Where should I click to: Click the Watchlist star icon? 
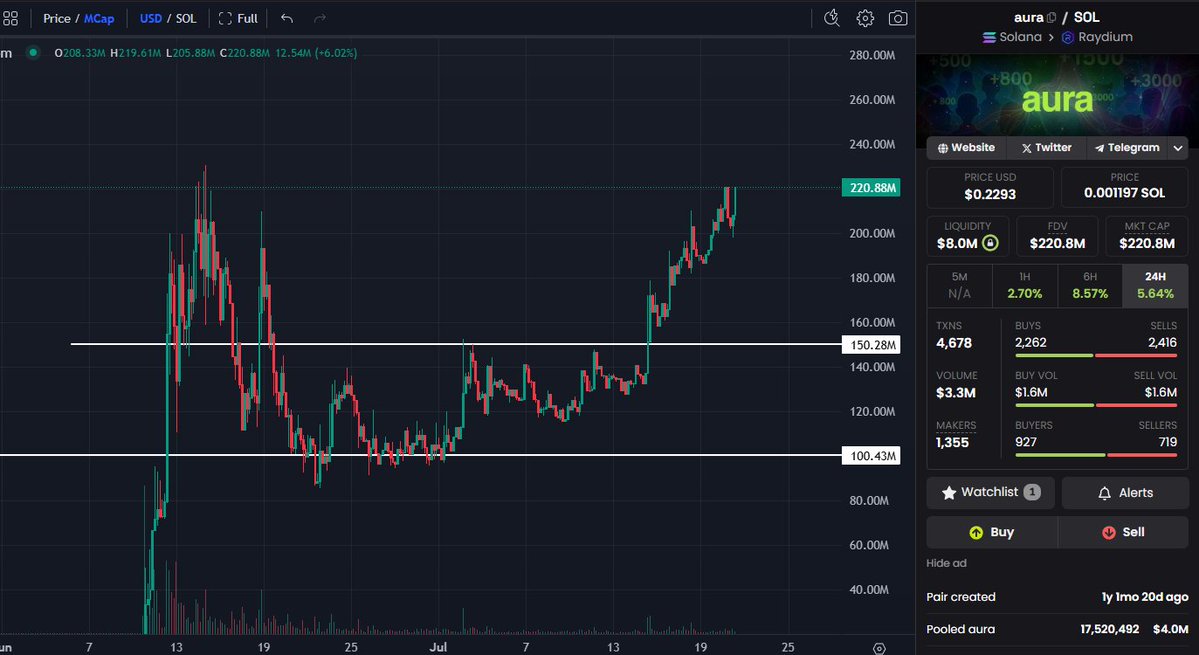[x=949, y=493]
